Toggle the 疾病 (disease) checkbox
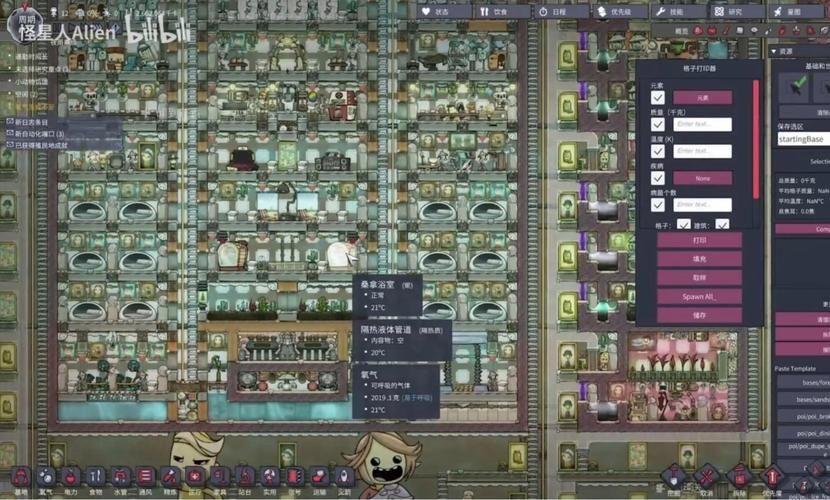Image resolution: width=830 pixels, height=500 pixels. click(x=657, y=178)
